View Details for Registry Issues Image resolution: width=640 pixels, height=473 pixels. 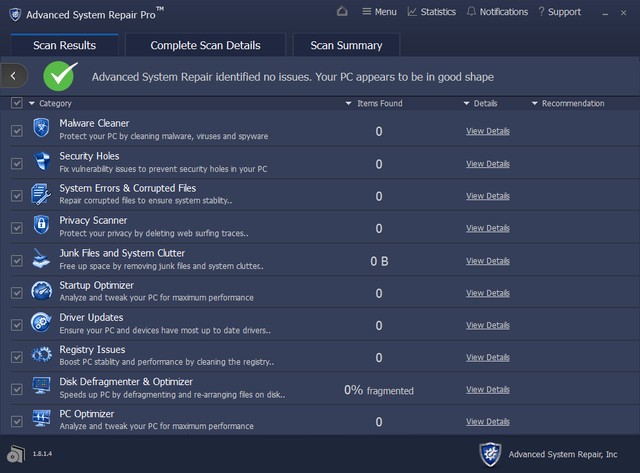[x=487, y=358]
